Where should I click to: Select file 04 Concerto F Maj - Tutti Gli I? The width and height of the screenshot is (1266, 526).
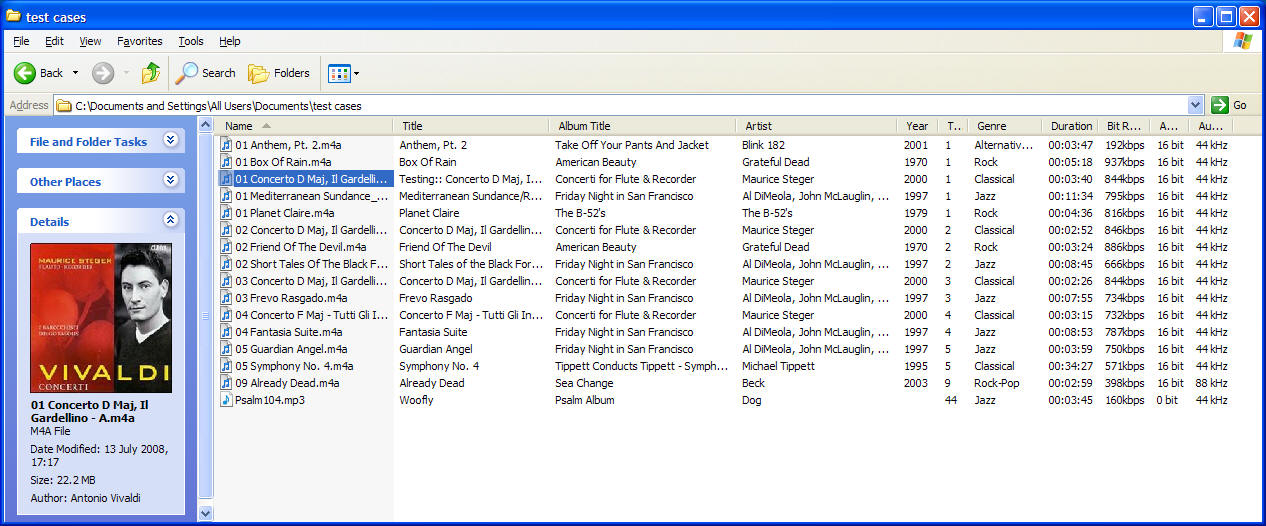304,315
